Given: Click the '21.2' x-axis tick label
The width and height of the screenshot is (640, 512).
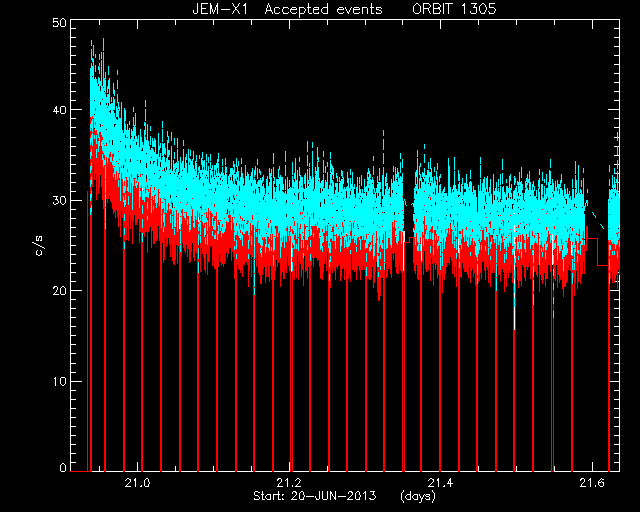Looking at the screenshot, I should click(289, 483).
